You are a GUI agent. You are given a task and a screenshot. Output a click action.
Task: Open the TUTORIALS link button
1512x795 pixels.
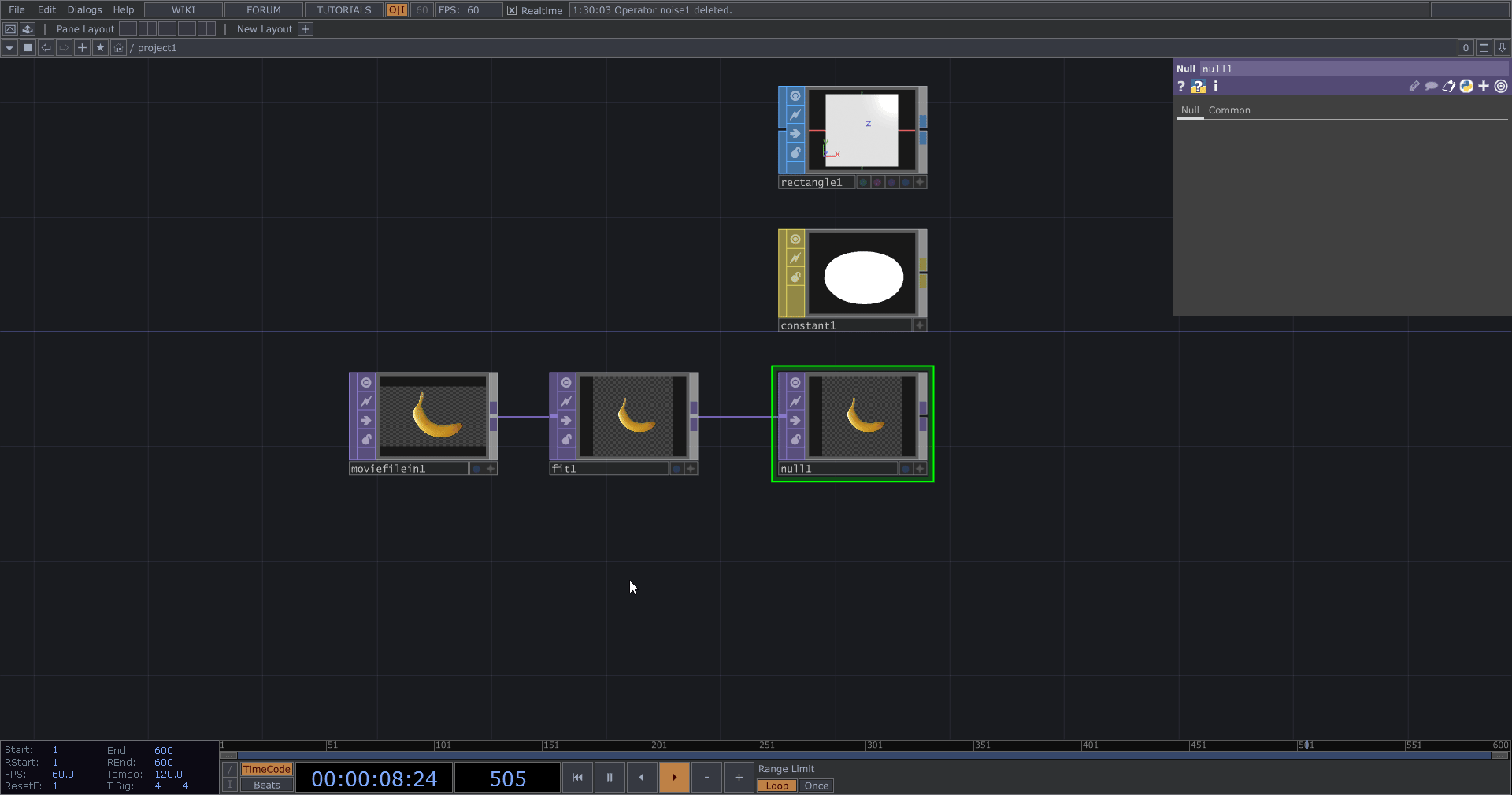(x=343, y=10)
